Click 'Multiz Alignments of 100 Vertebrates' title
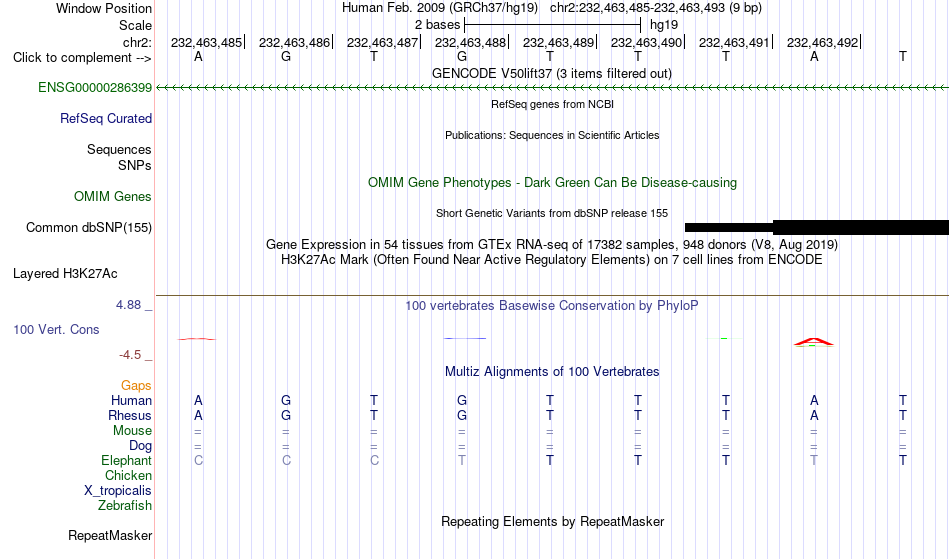 pyautogui.click(x=552, y=372)
